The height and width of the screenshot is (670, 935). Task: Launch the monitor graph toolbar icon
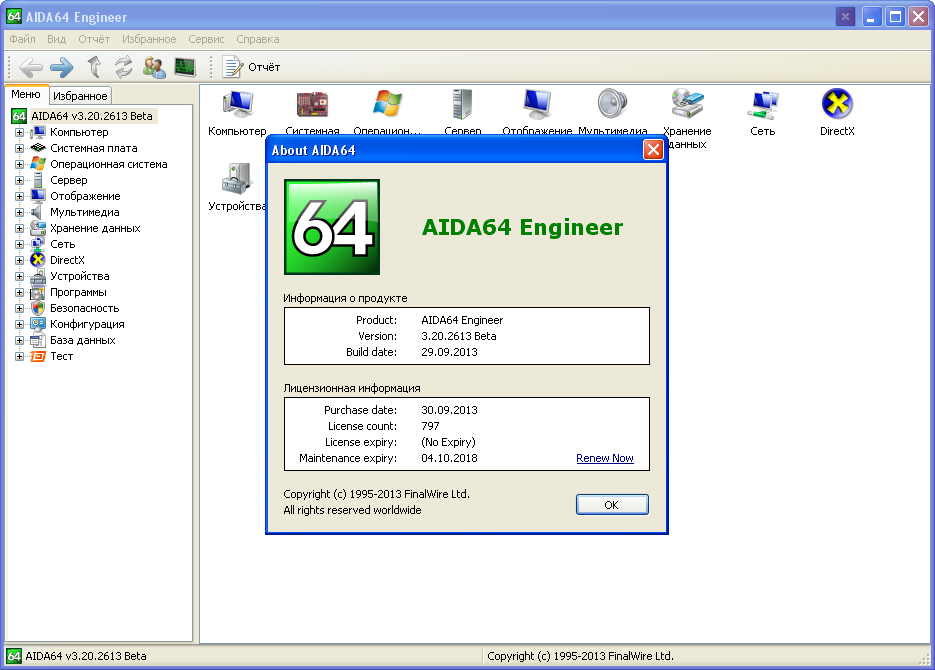tap(185, 67)
